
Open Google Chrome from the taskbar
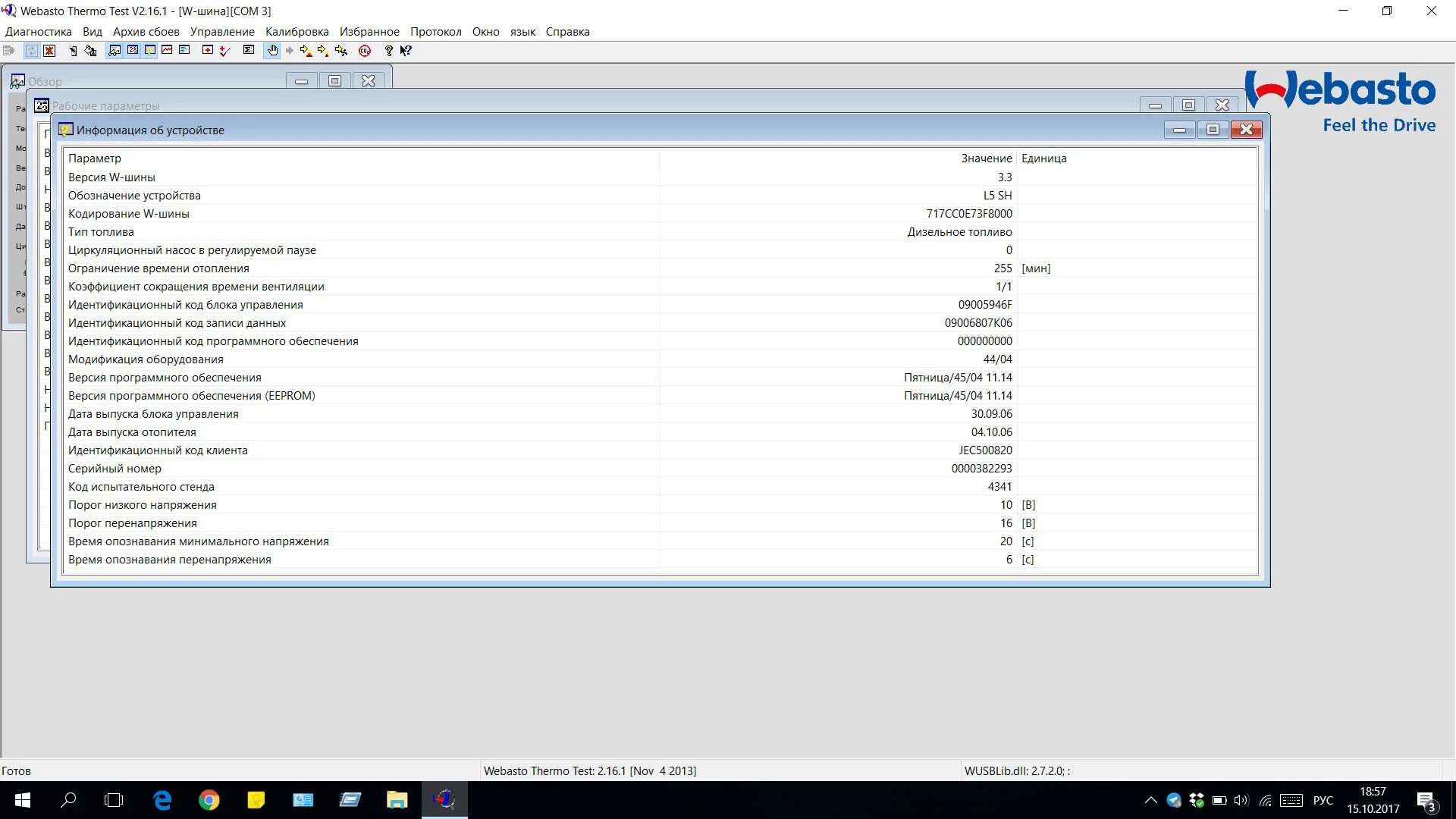click(x=209, y=800)
